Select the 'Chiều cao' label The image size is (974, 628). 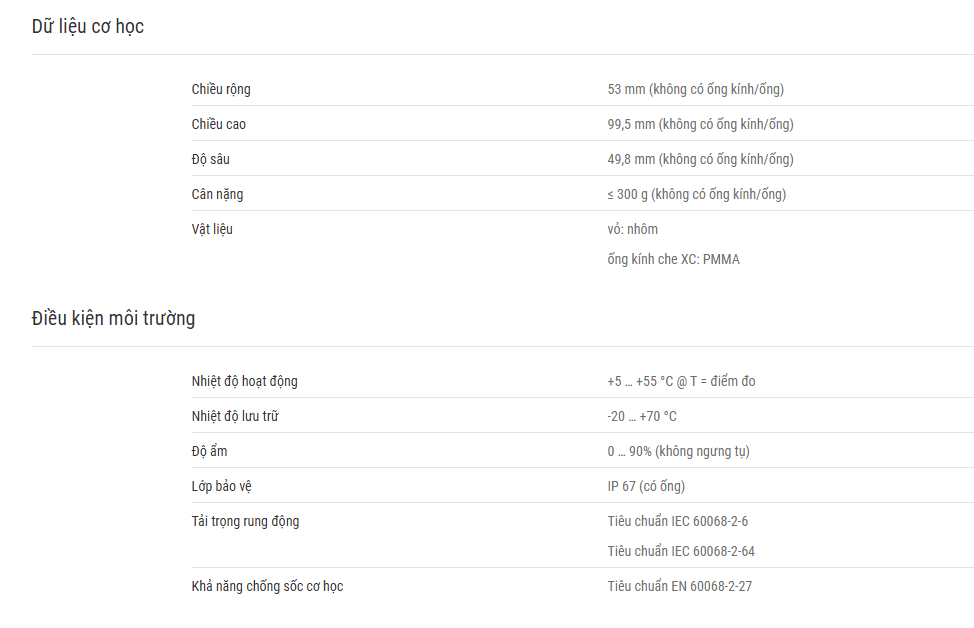point(219,124)
